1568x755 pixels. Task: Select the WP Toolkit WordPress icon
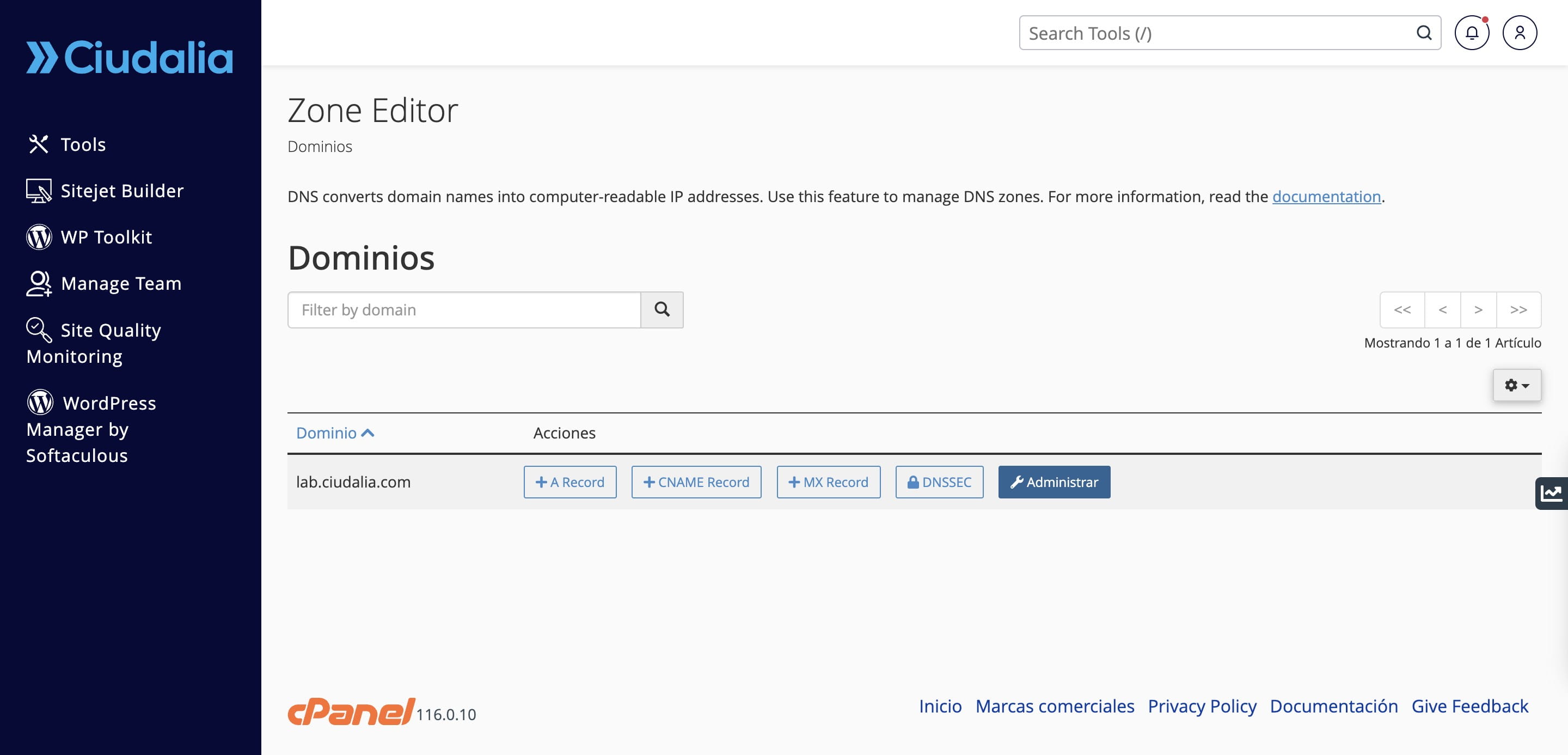[x=38, y=237]
